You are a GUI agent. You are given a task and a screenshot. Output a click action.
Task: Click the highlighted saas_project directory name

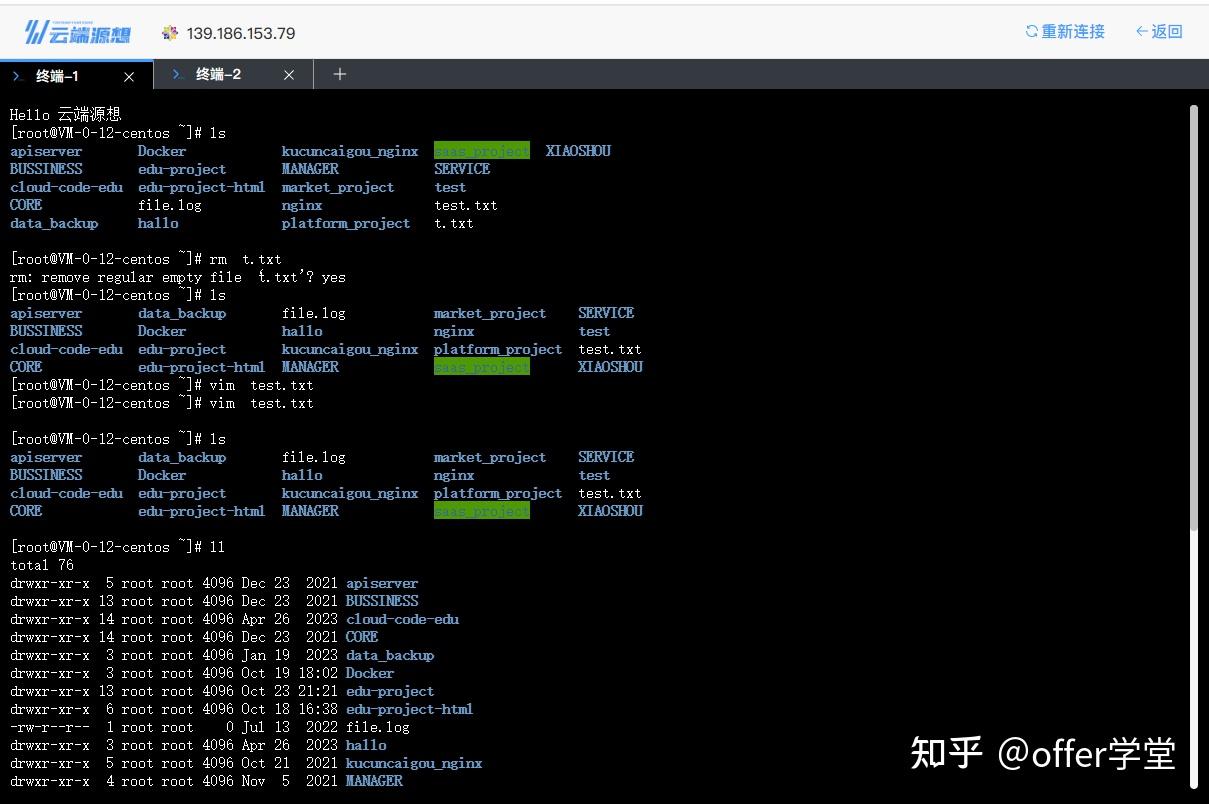click(x=481, y=150)
